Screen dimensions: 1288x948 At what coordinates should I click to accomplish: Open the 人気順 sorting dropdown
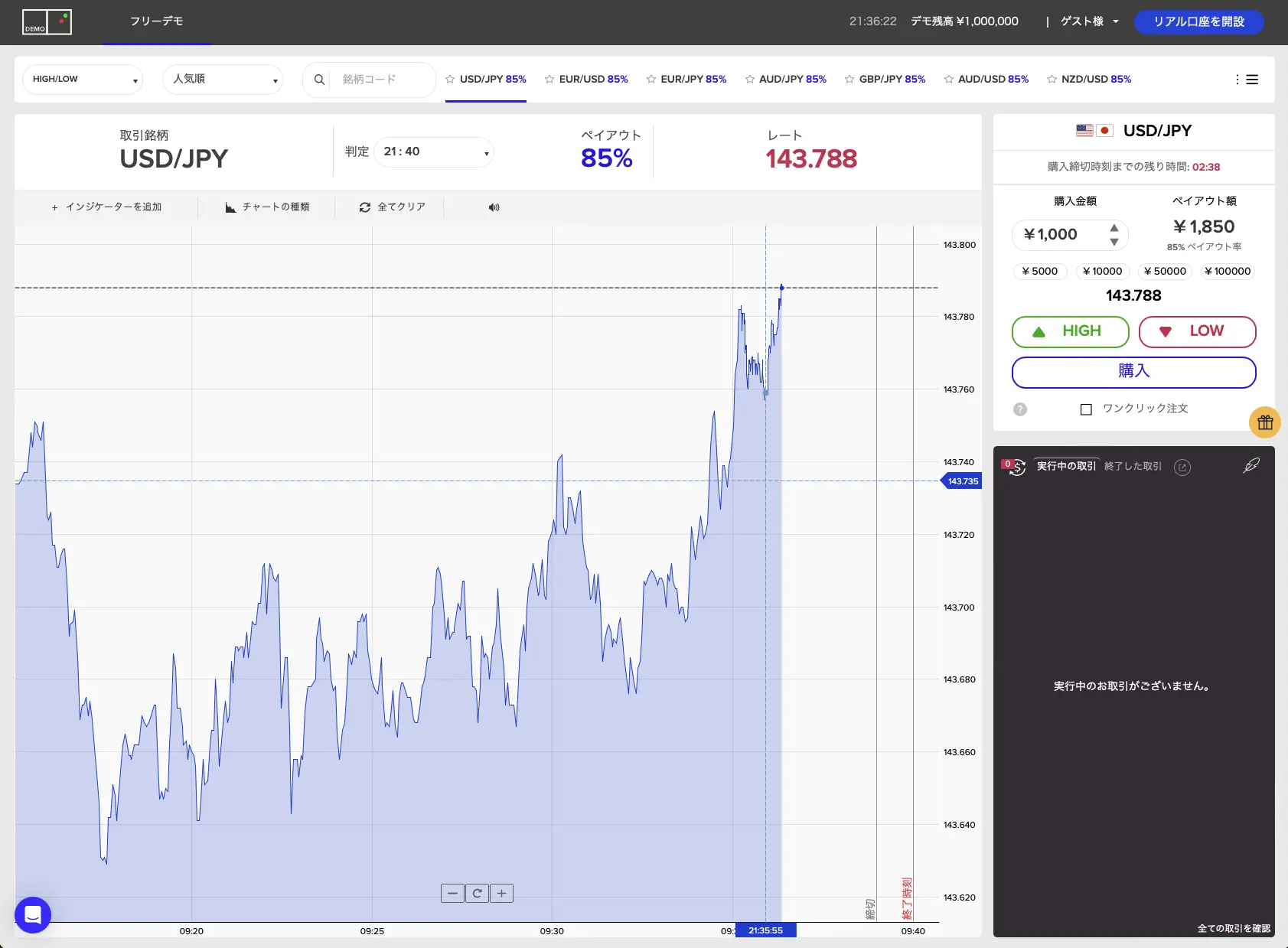(223, 80)
